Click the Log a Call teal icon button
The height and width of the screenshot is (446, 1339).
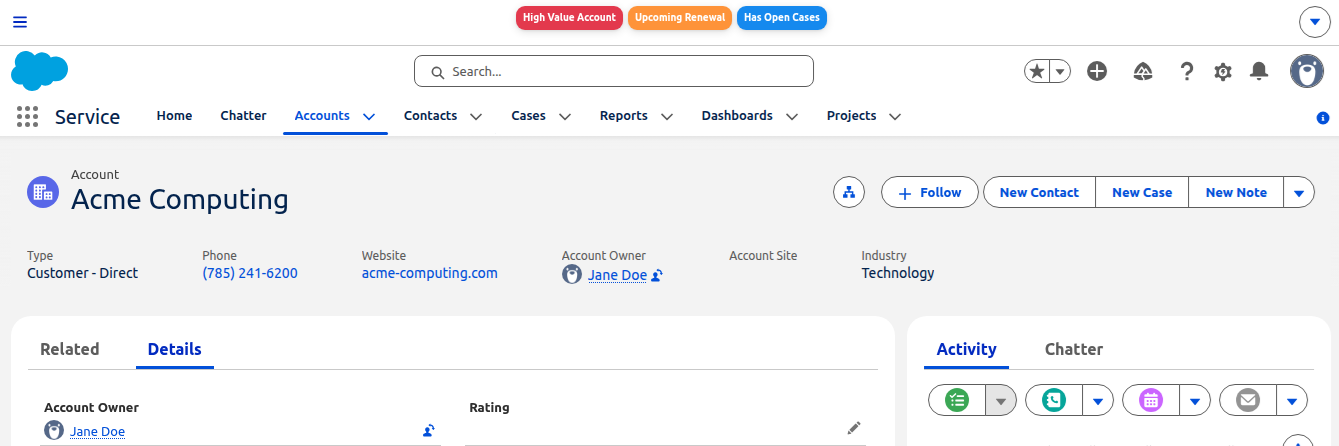1054,400
